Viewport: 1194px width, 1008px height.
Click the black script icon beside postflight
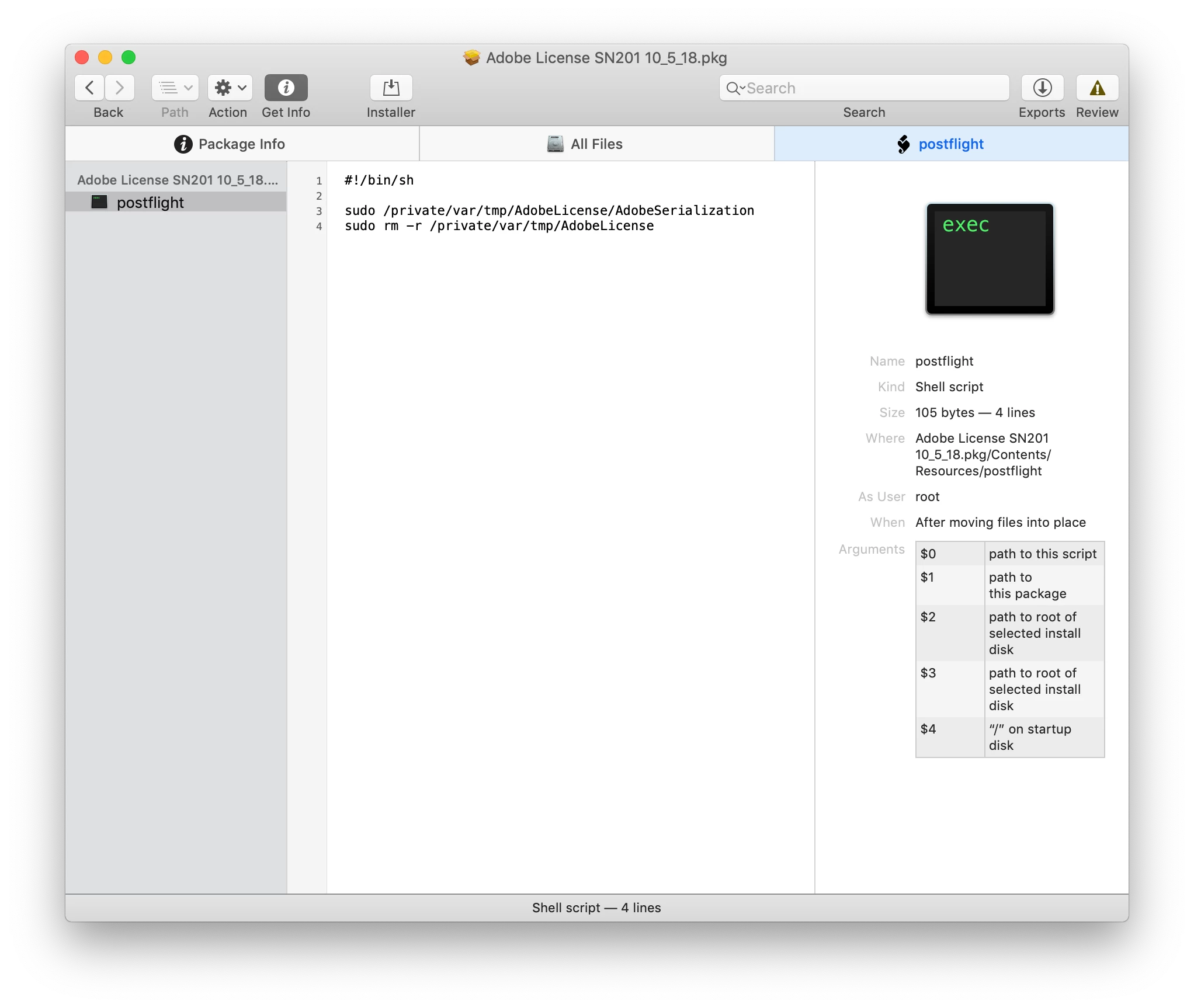click(x=99, y=202)
